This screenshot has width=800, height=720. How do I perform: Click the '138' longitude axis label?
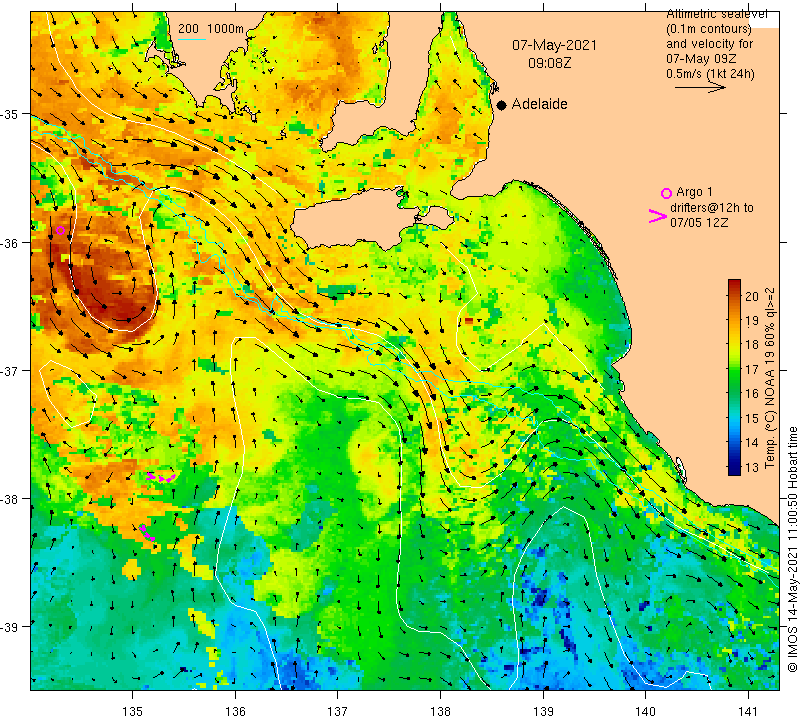coord(440,711)
